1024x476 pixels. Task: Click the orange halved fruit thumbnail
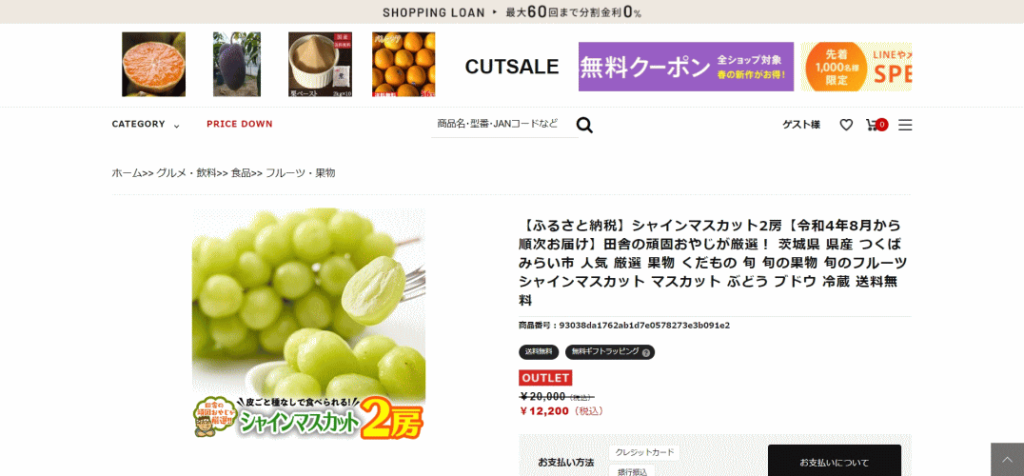click(153, 64)
